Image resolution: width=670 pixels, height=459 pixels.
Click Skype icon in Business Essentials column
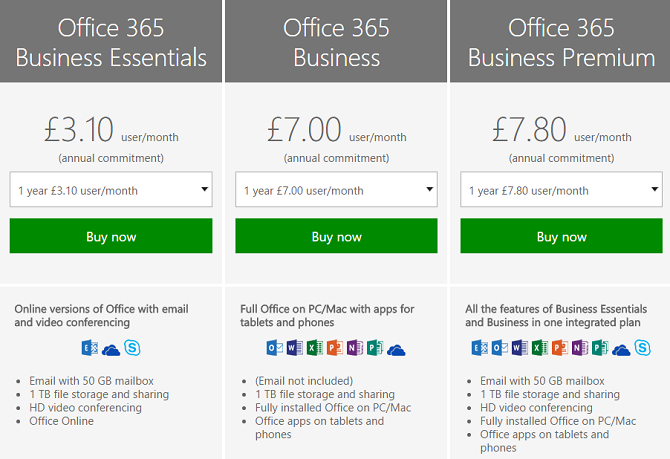[131, 349]
